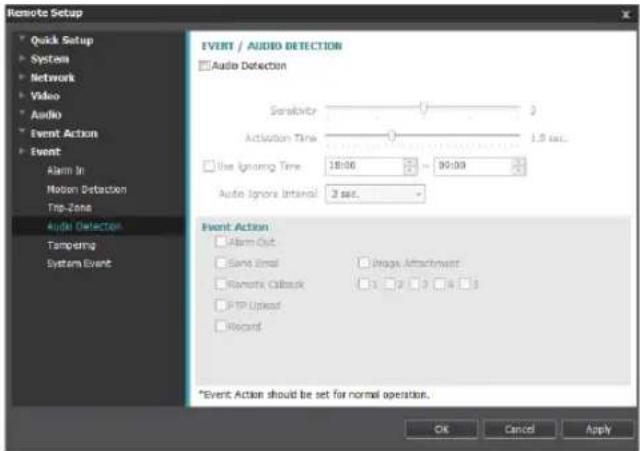640x451 pixels.
Task: Tick the Use Ignoring Time checkbox
Action: (x=209, y=166)
